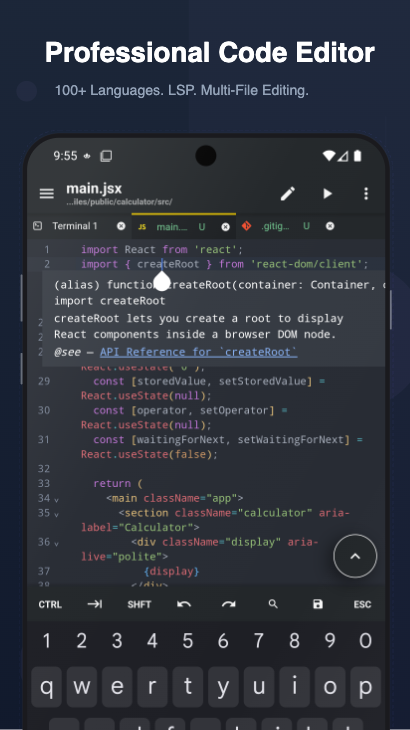Click 'import React from' on line 1
This screenshot has height=730, width=410.
click(134, 250)
